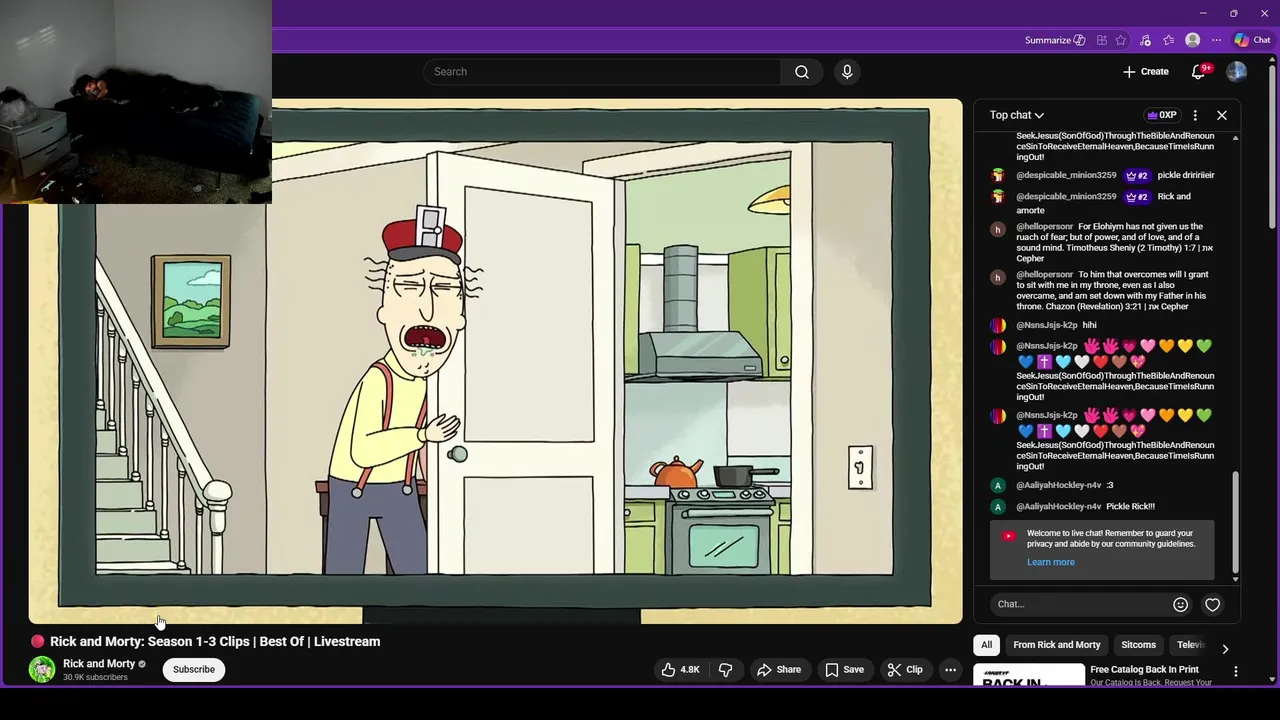Close the live chat panel
Image resolution: width=1280 pixels, height=720 pixels.
click(1222, 115)
